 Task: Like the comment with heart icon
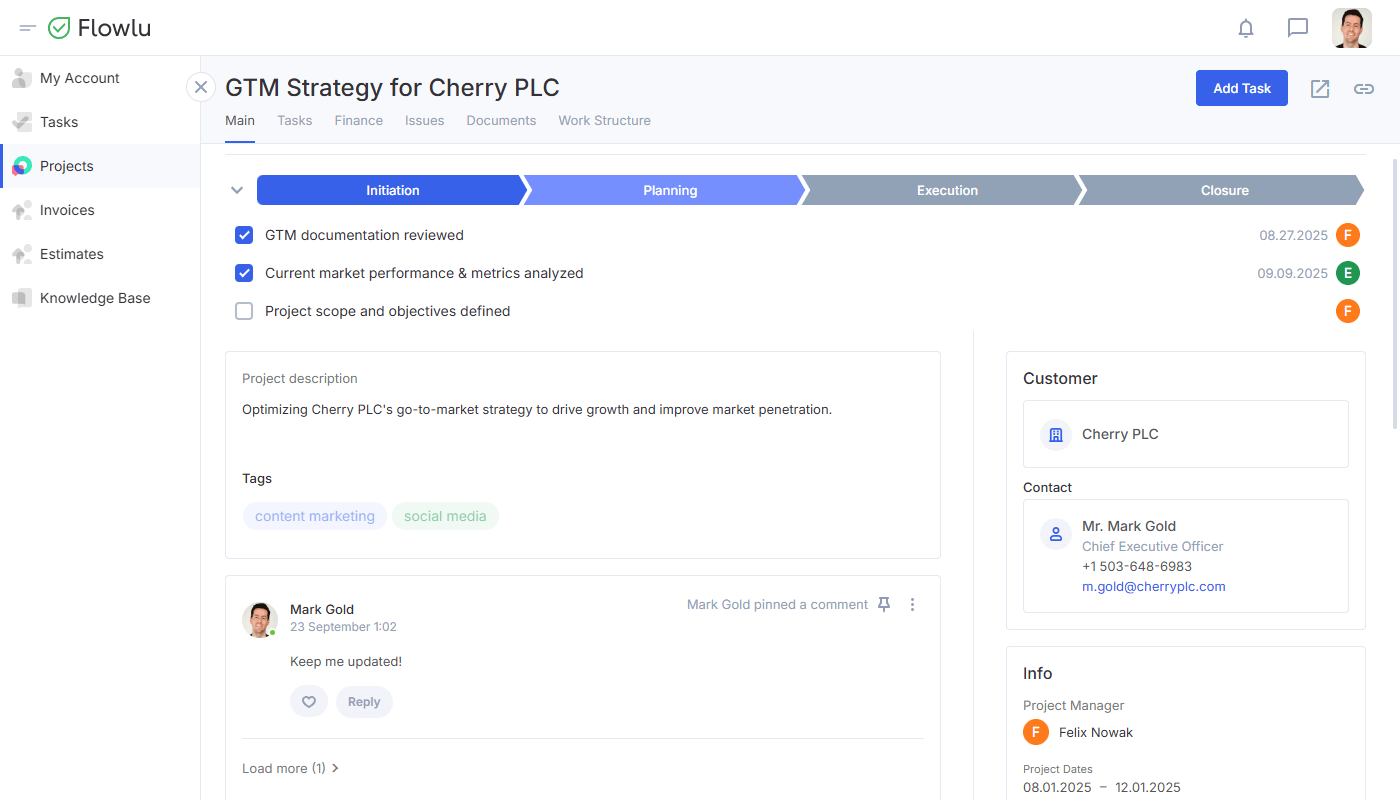309,702
